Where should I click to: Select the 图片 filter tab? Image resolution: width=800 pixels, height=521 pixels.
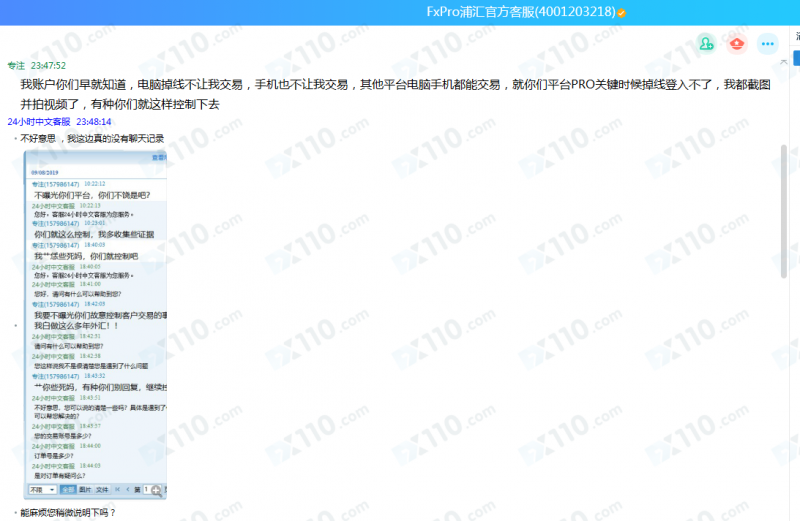(85, 490)
